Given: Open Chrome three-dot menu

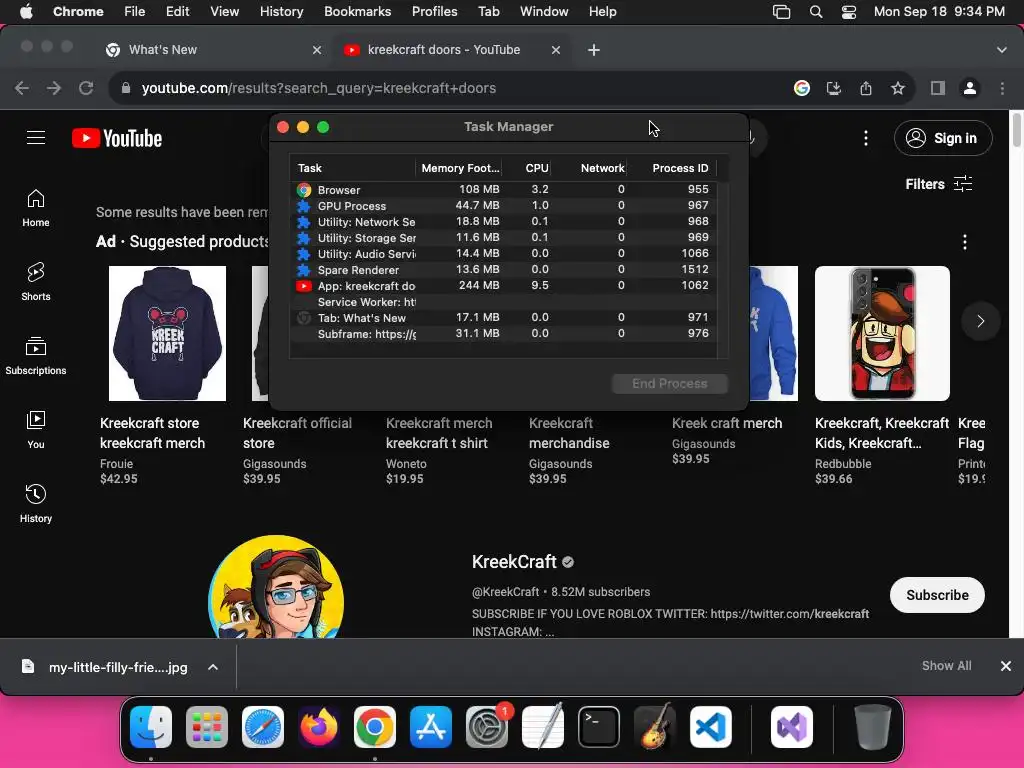Looking at the screenshot, I should pos(1002,88).
